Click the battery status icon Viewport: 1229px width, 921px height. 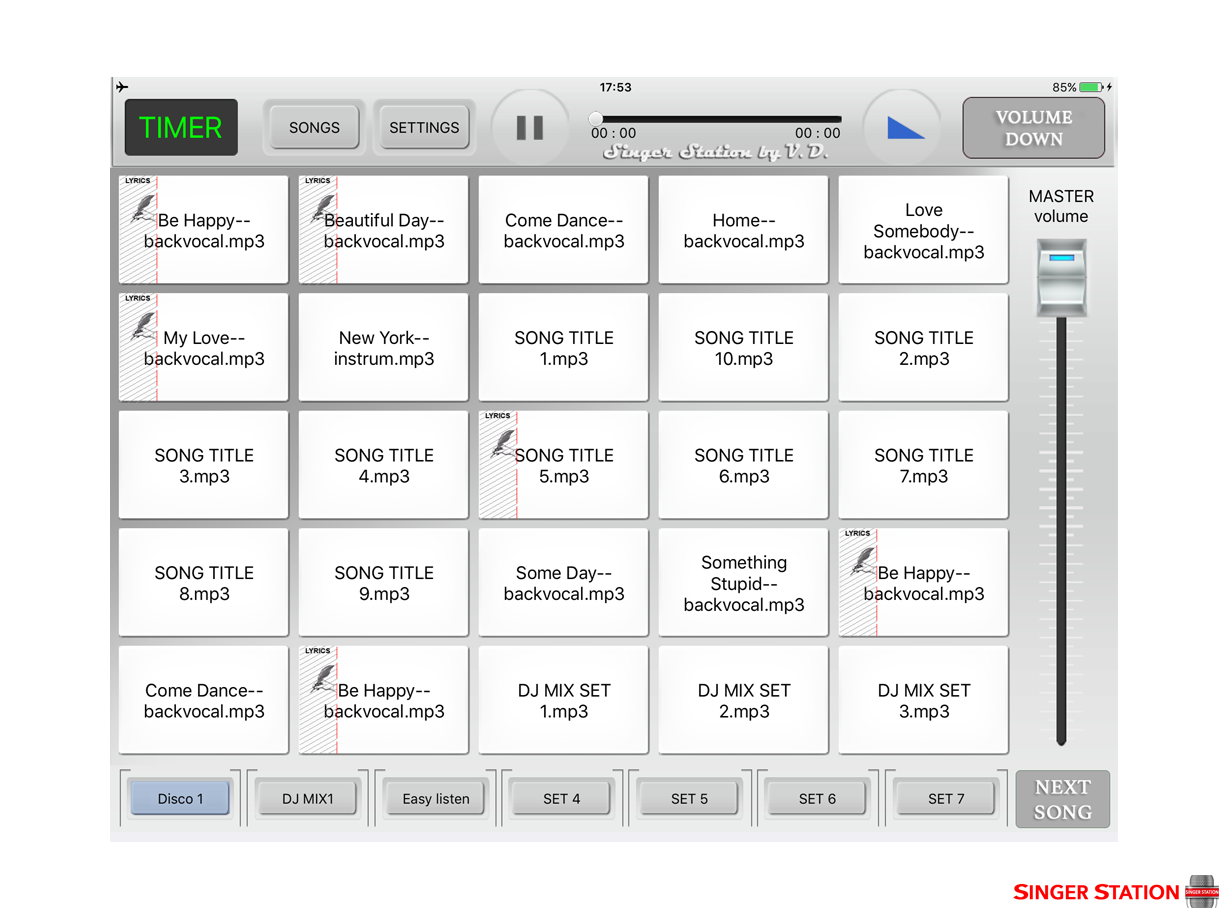[x=1090, y=87]
